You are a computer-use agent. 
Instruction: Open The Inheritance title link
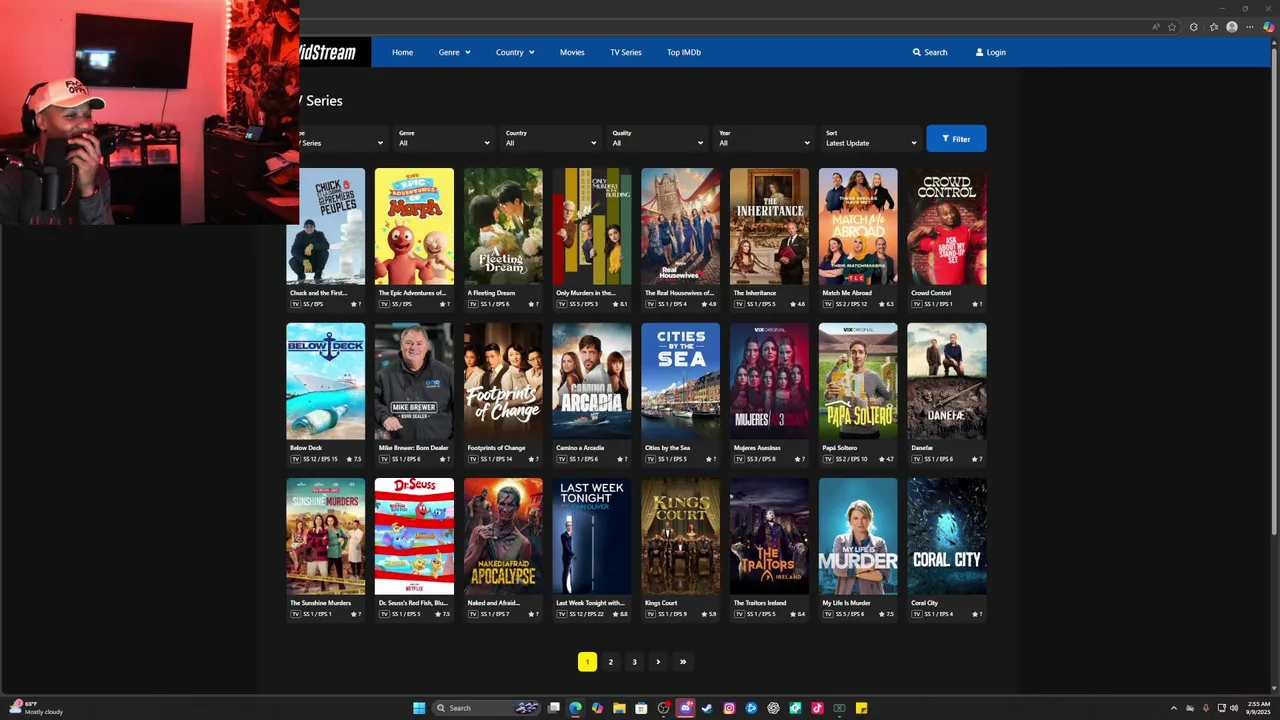coord(755,293)
